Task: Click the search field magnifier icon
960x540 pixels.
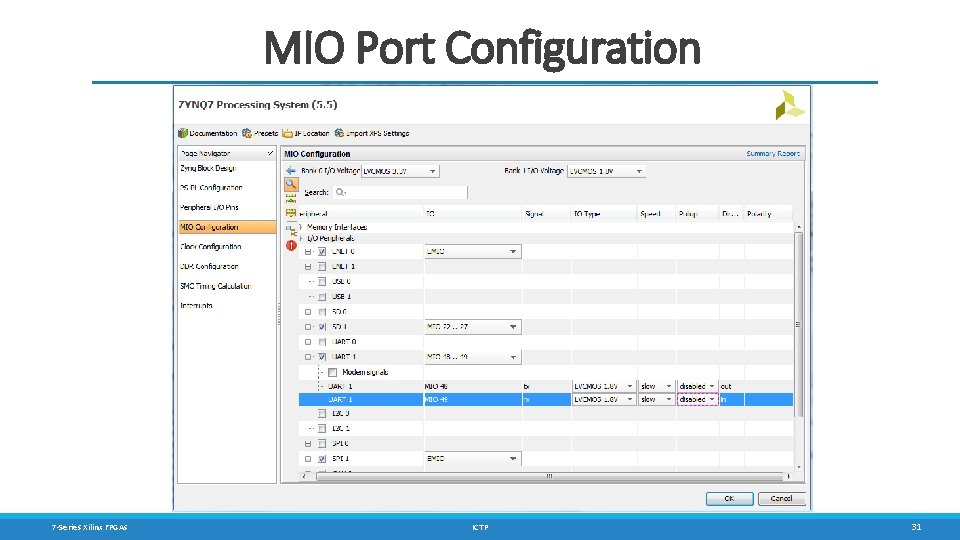Action: [340, 192]
